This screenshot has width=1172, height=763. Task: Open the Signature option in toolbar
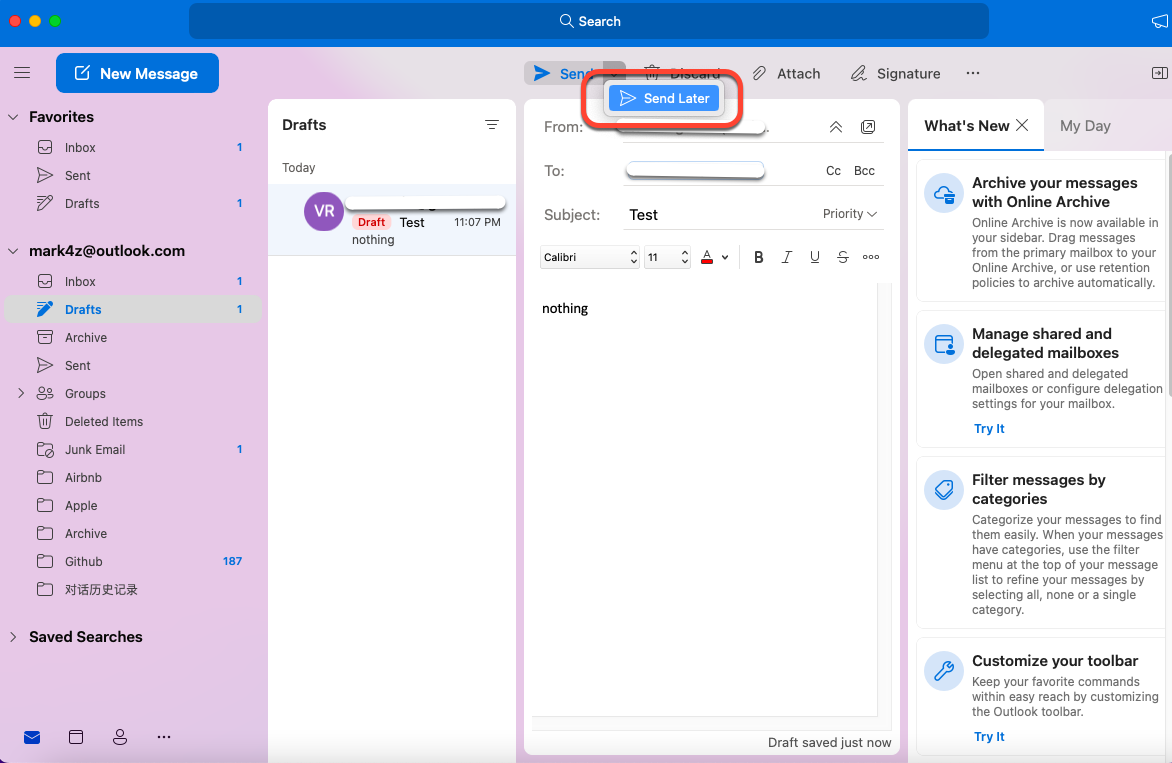click(895, 74)
